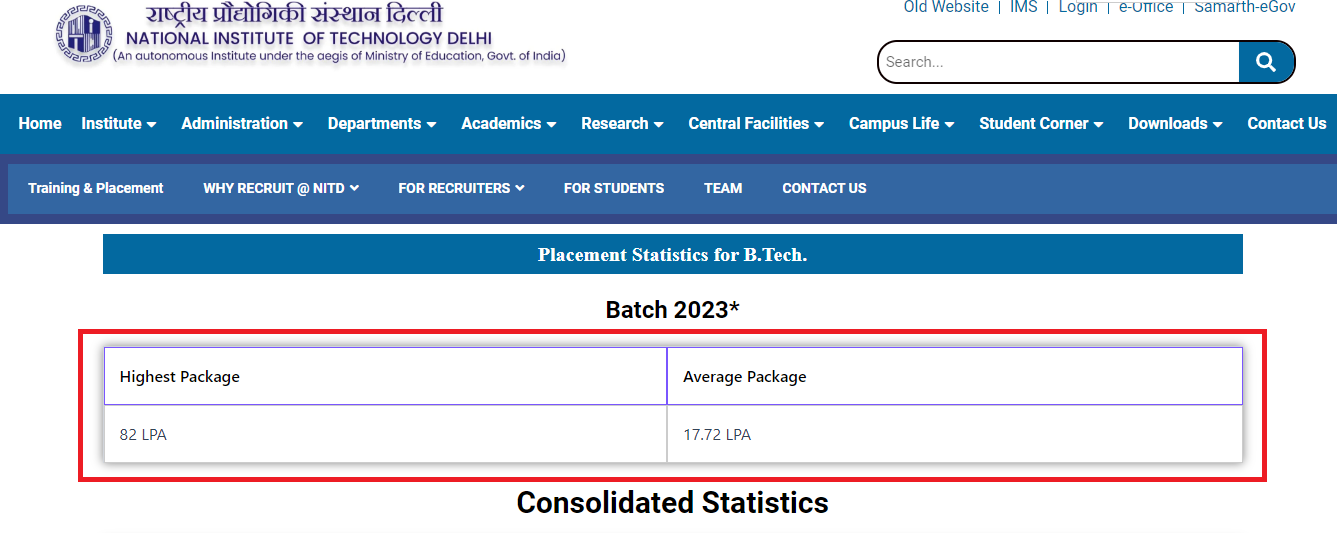Click the National Institute of Technology Delhi title
This screenshot has width=1337, height=533.
click(309, 38)
